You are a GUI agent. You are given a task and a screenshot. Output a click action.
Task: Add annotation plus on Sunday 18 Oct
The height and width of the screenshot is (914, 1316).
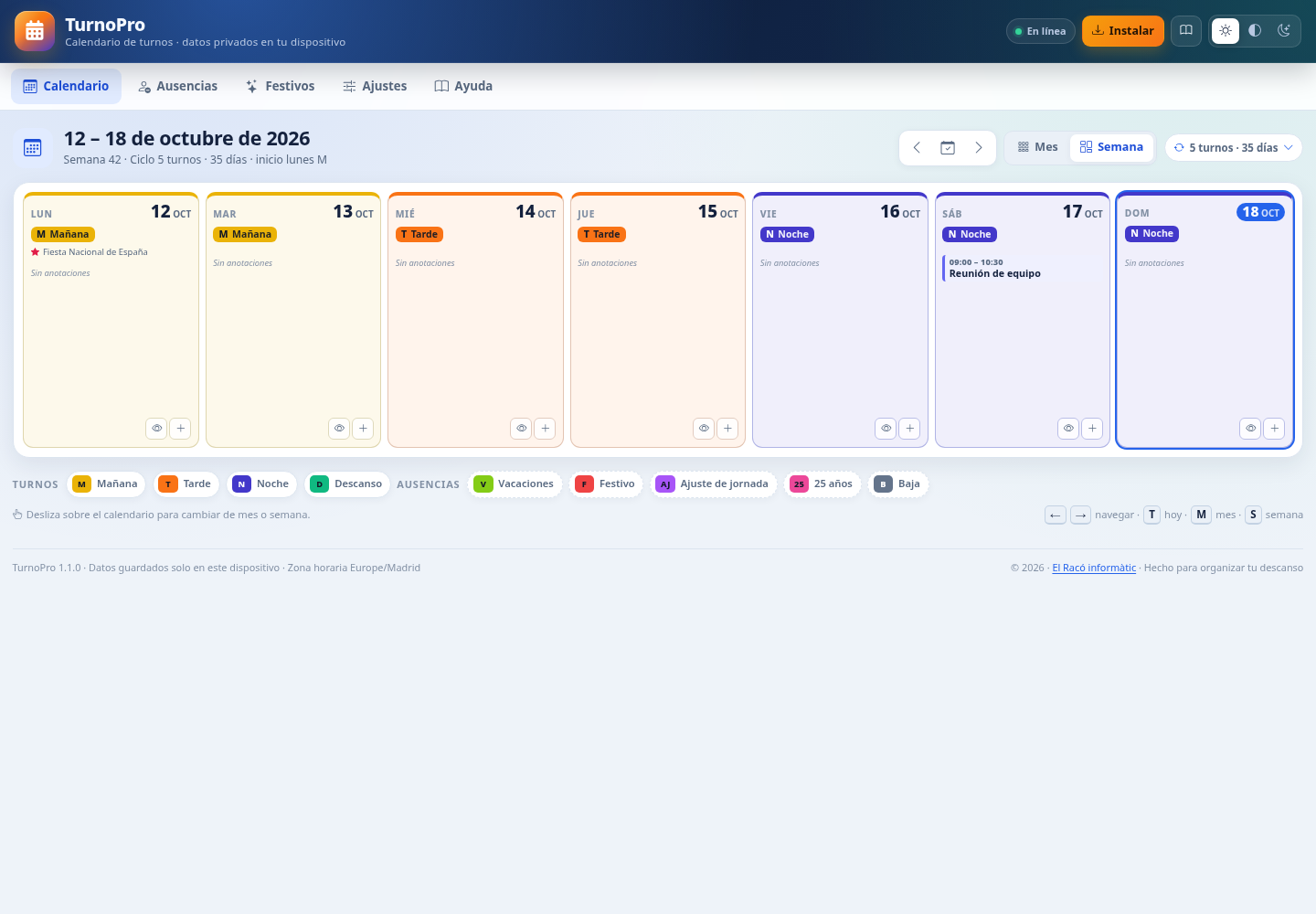tap(1274, 428)
